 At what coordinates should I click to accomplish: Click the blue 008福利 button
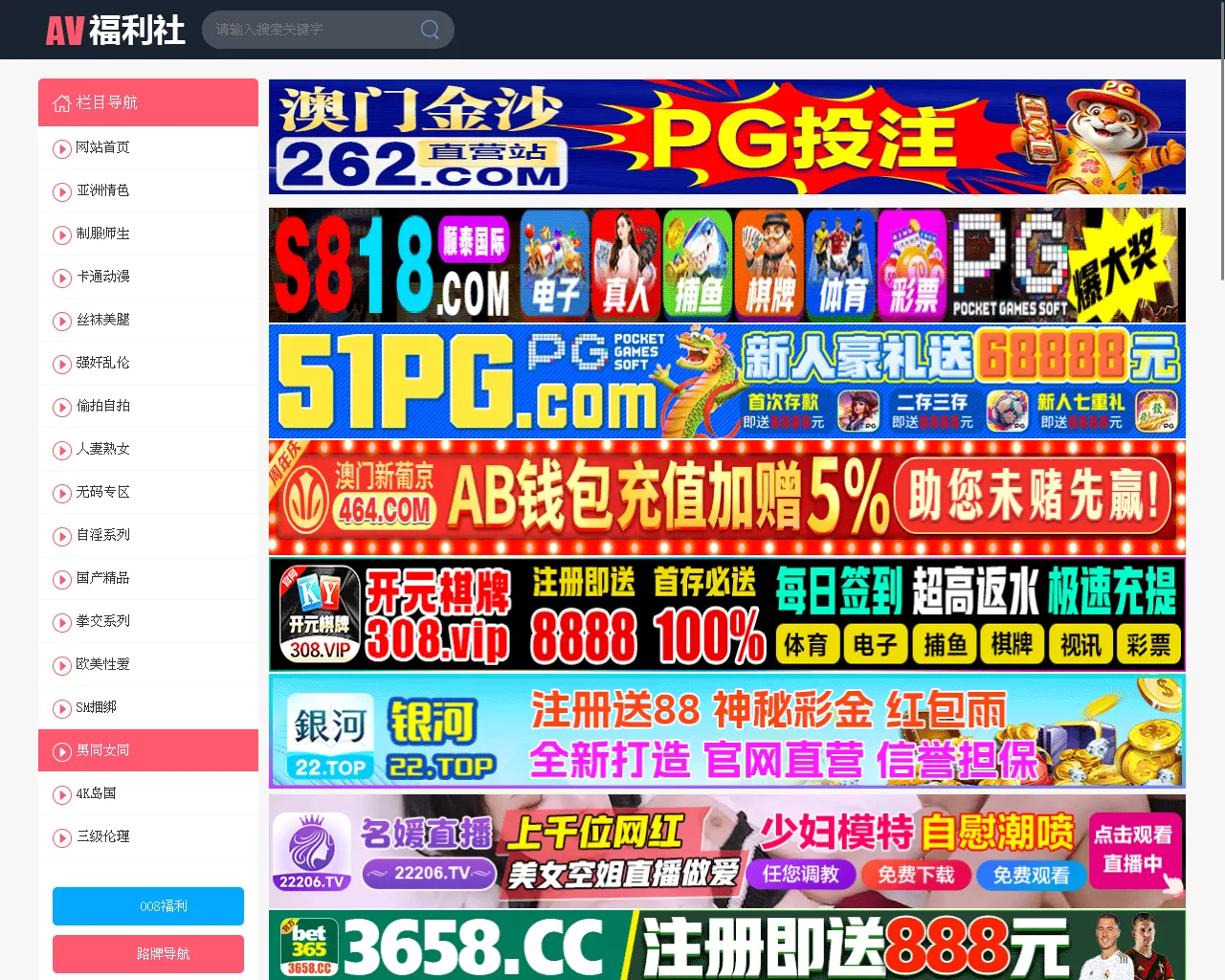pyautogui.click(x=148, y=906)
